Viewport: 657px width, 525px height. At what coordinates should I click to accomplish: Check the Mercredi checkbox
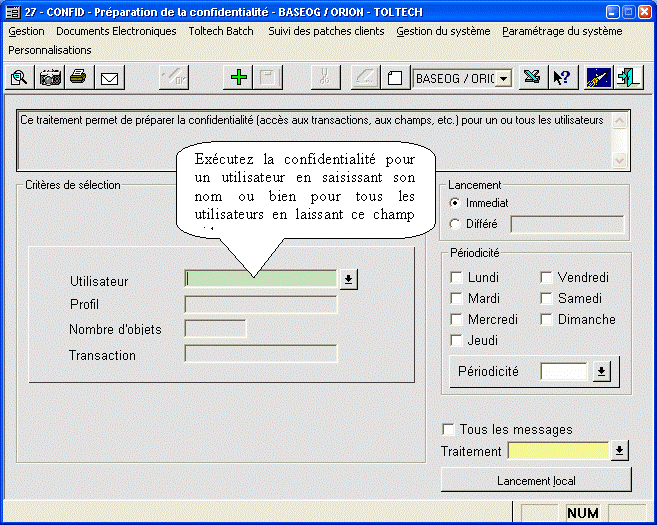click(456, 319)
